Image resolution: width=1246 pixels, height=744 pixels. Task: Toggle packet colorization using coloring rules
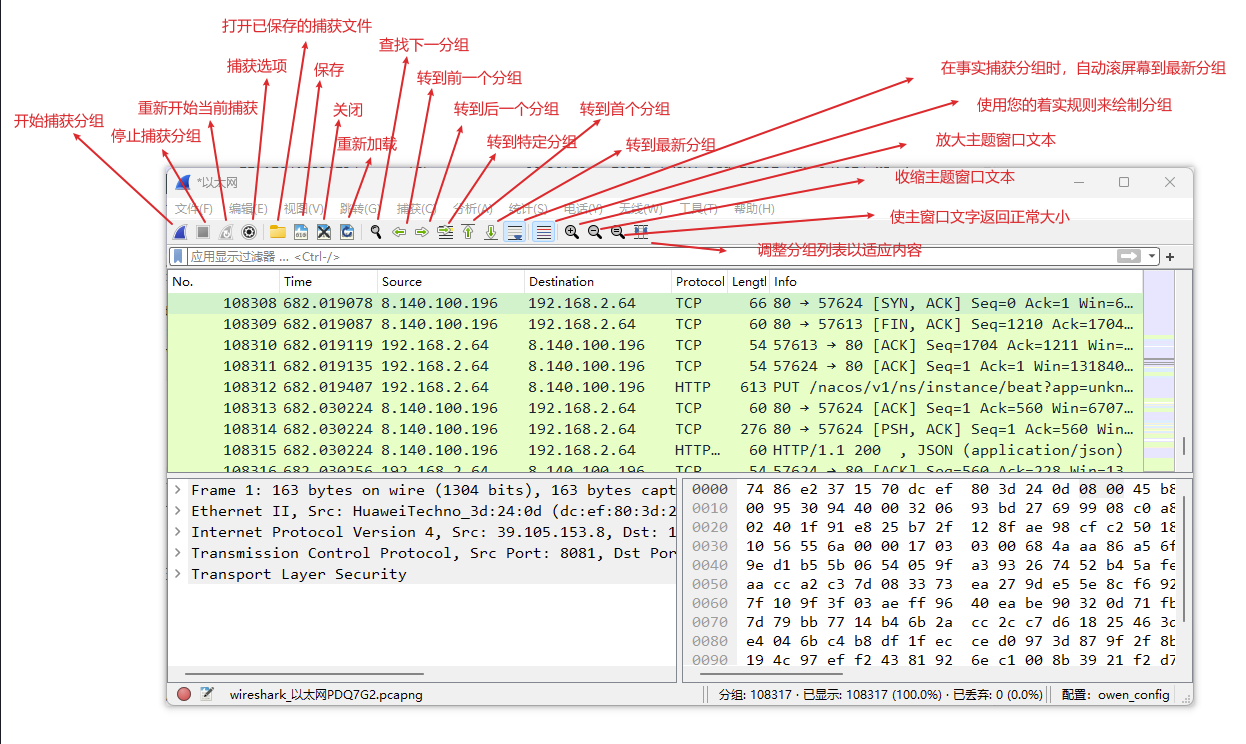click(x=543, y=232)
